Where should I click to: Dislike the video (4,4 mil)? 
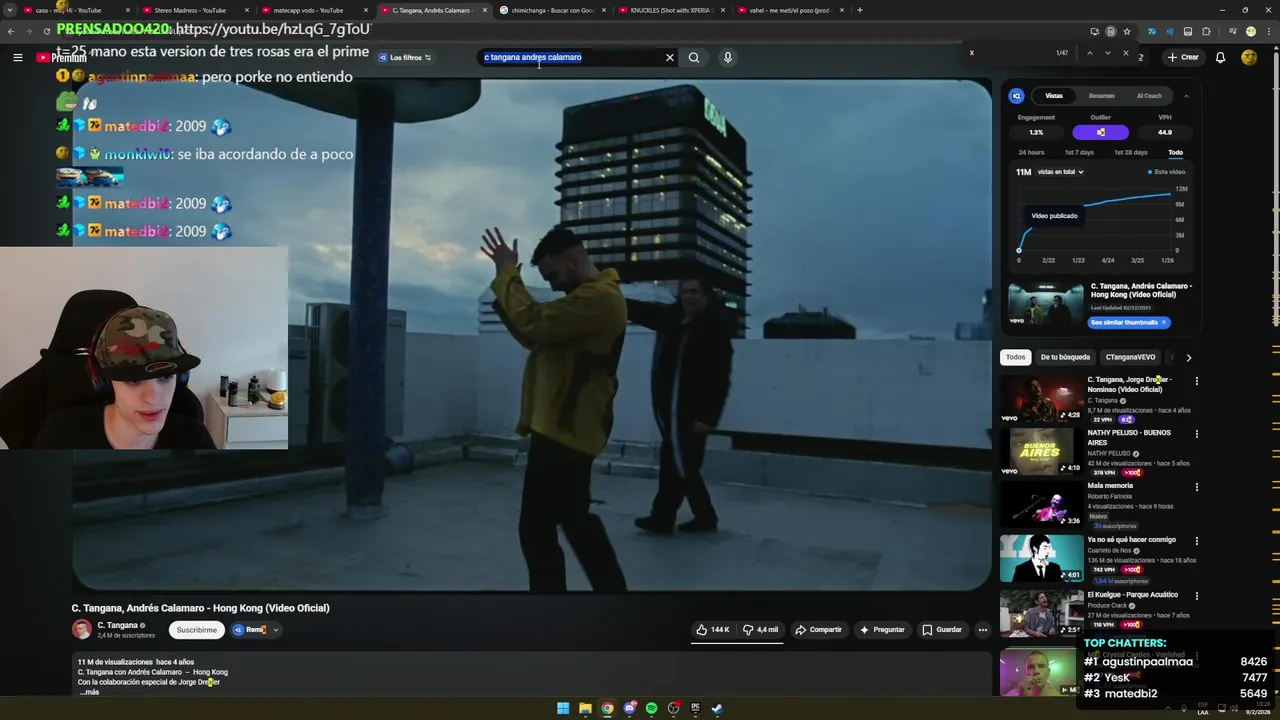760,630
